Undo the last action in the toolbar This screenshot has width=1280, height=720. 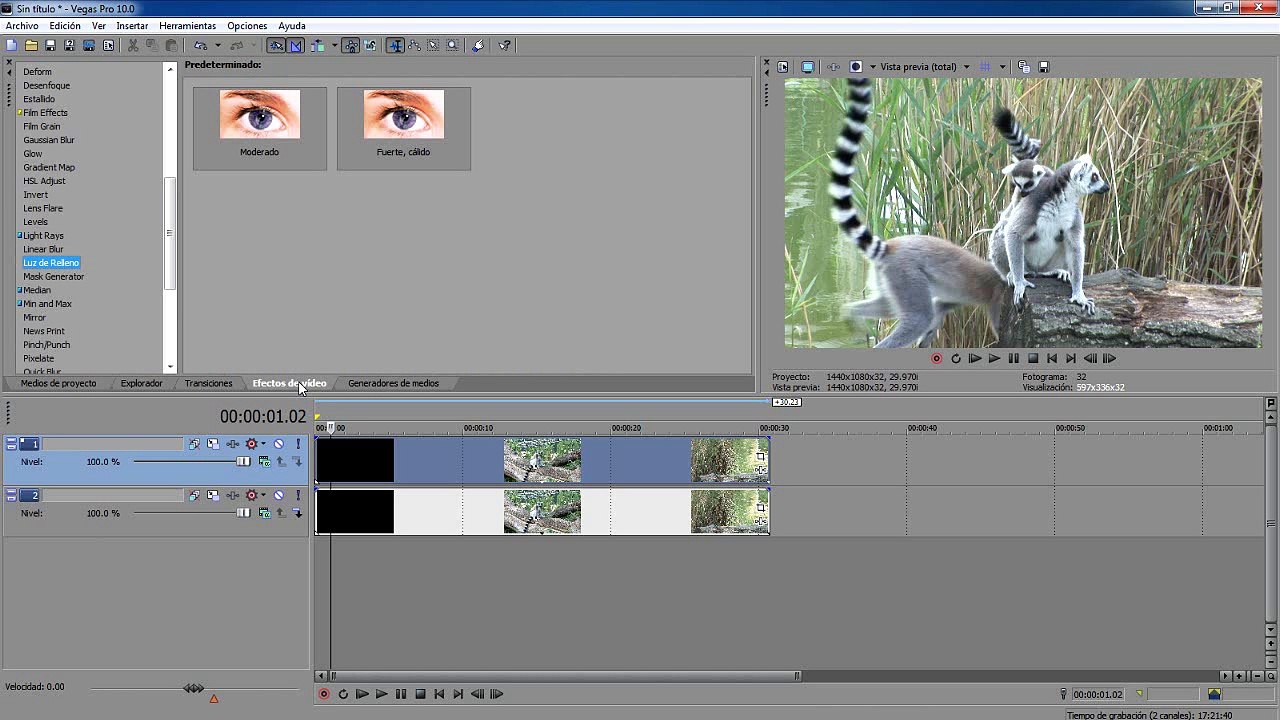click(200, 45)
